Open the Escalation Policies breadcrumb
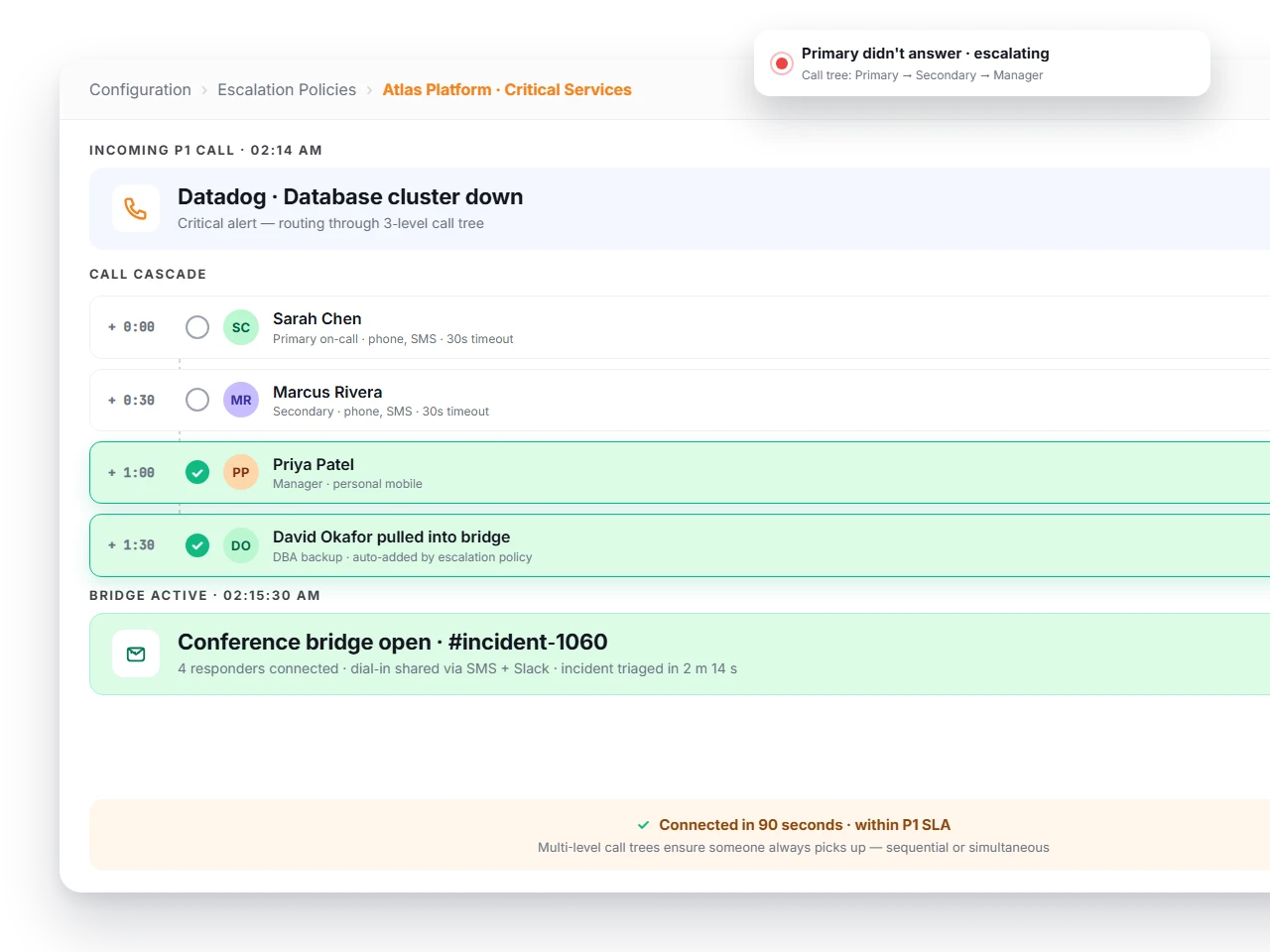This screenshot has width=1270, height=952. point(287,89)
